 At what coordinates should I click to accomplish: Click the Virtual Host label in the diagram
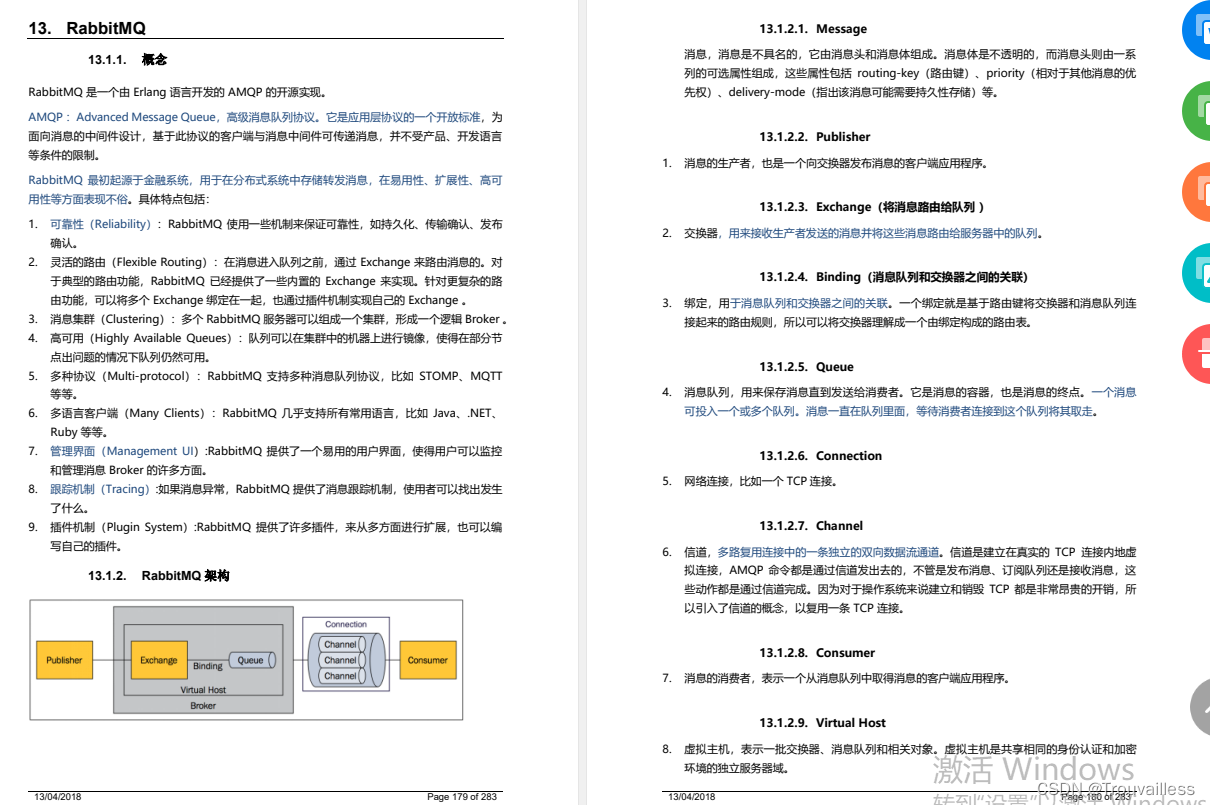pos(203,690)
